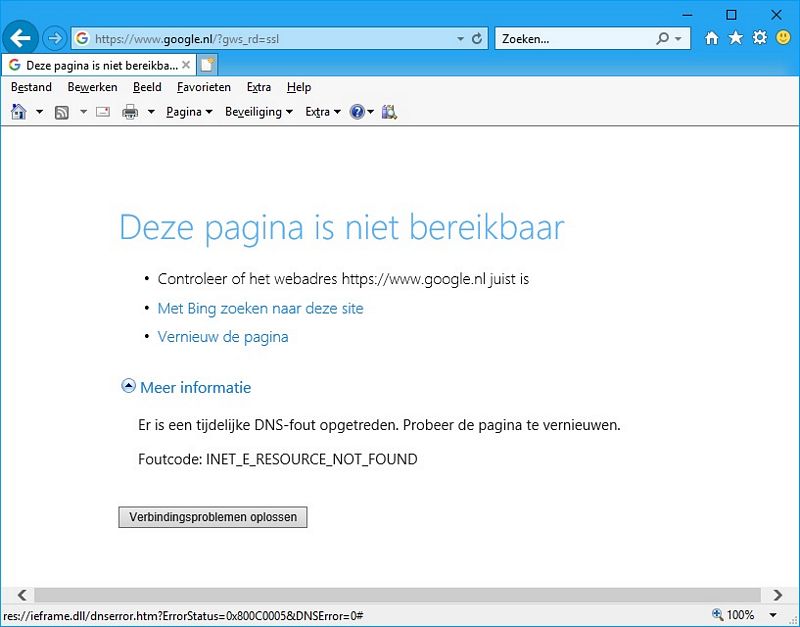The image size is (800, 627).
Task: Click the horizontal scrollbar left arrow
Action: point(22,595)
